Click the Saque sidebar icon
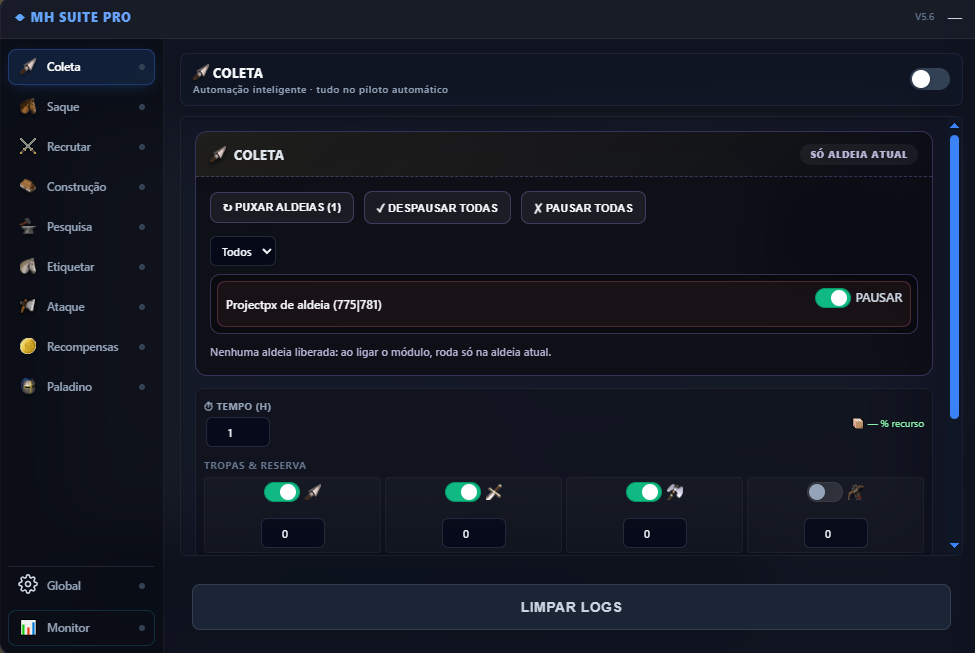 [x=28, y=107]
